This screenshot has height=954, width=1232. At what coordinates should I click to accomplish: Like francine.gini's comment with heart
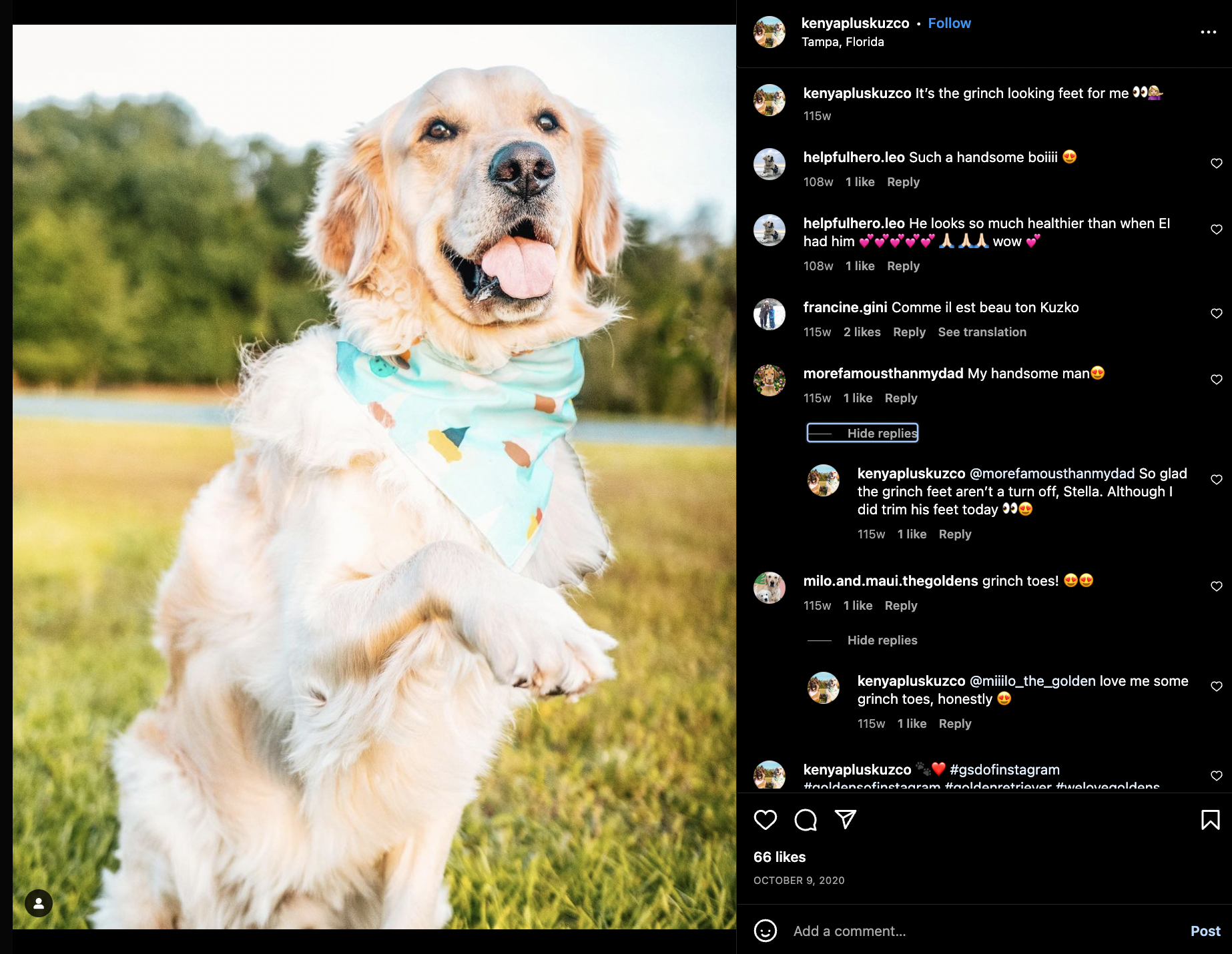click(1216, 314)
